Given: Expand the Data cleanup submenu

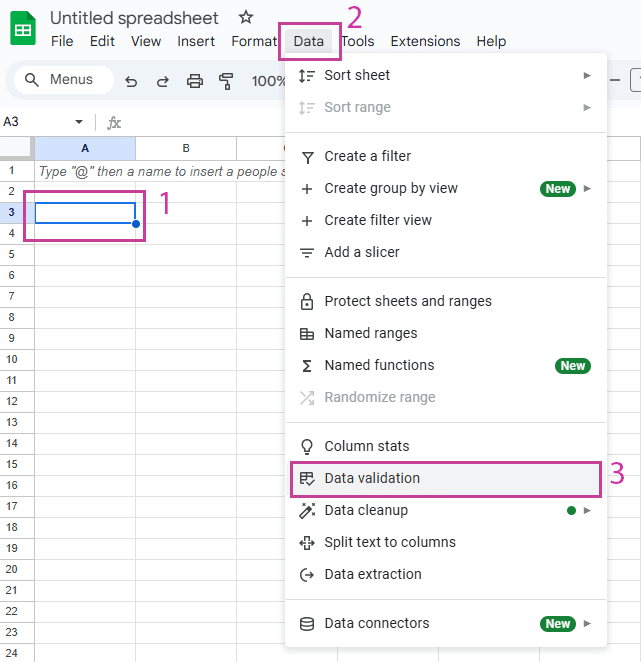Looking at the screenshot, I should tap(587, 510).
